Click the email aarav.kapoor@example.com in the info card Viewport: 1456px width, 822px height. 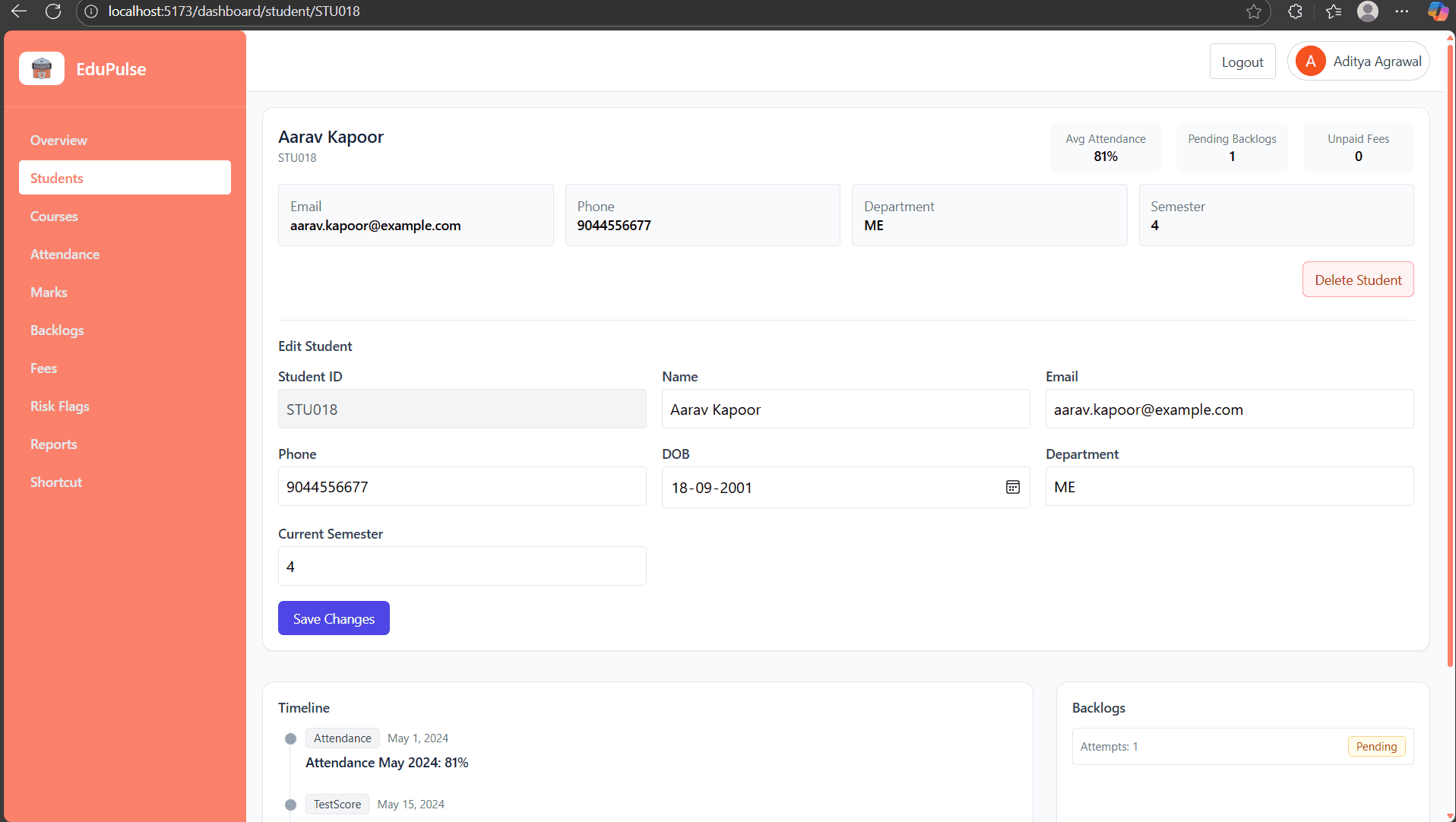375,226
